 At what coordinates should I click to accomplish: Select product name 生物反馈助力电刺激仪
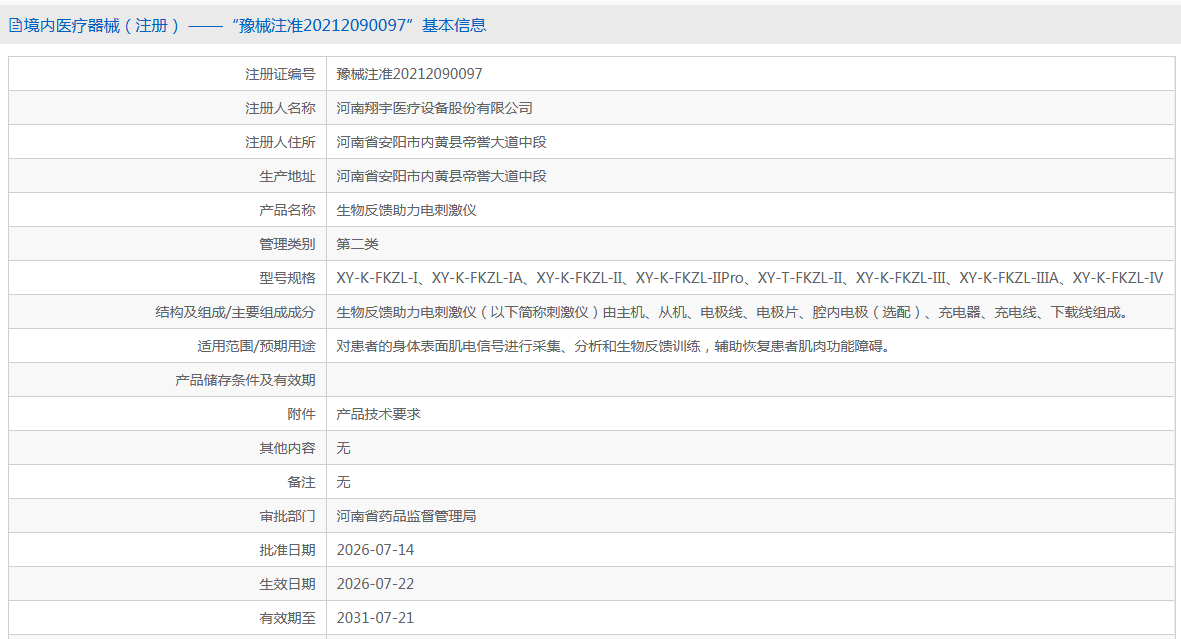[407, 209]
